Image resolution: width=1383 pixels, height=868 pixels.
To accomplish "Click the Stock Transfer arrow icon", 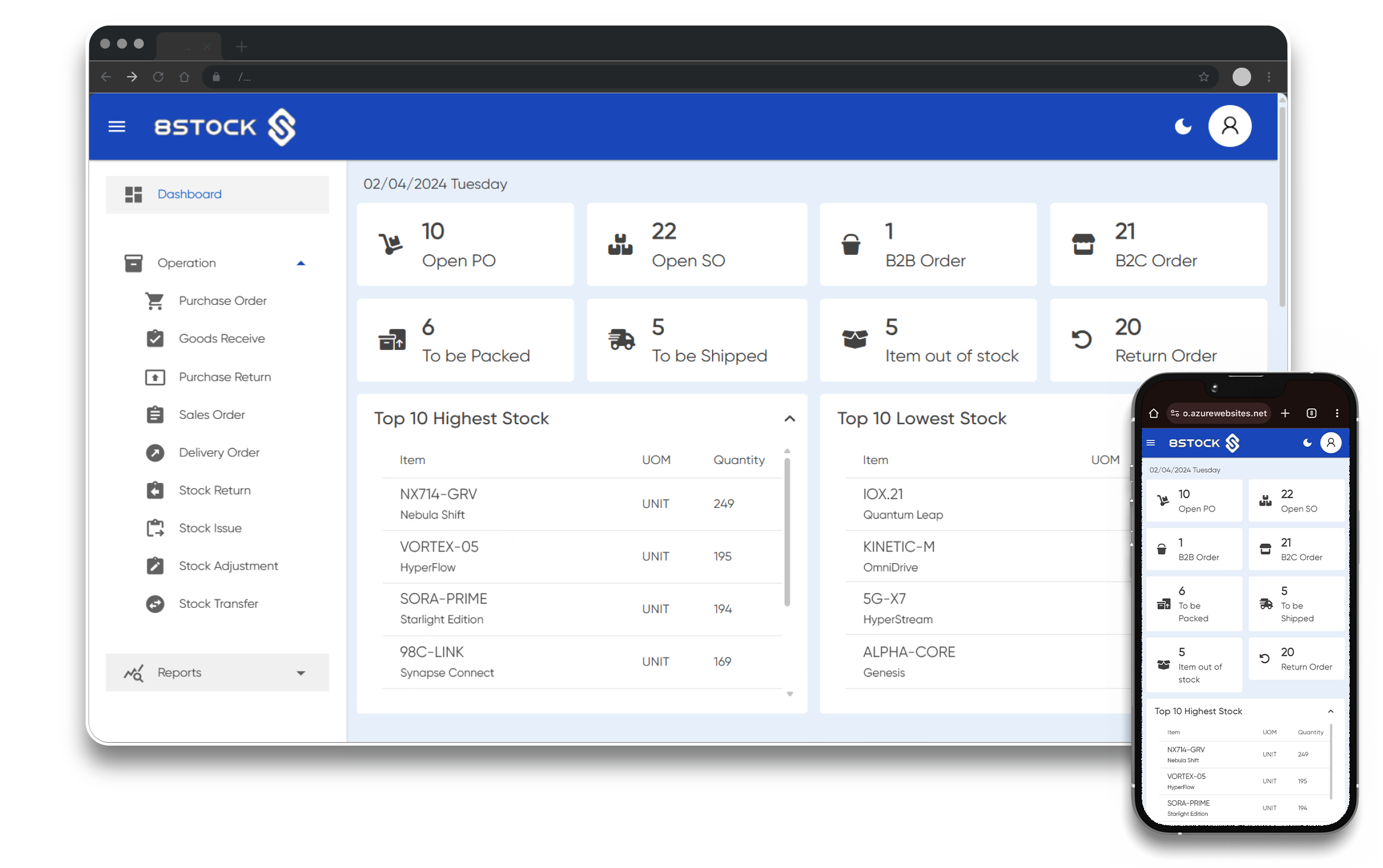I will click(x=155, y=604).
